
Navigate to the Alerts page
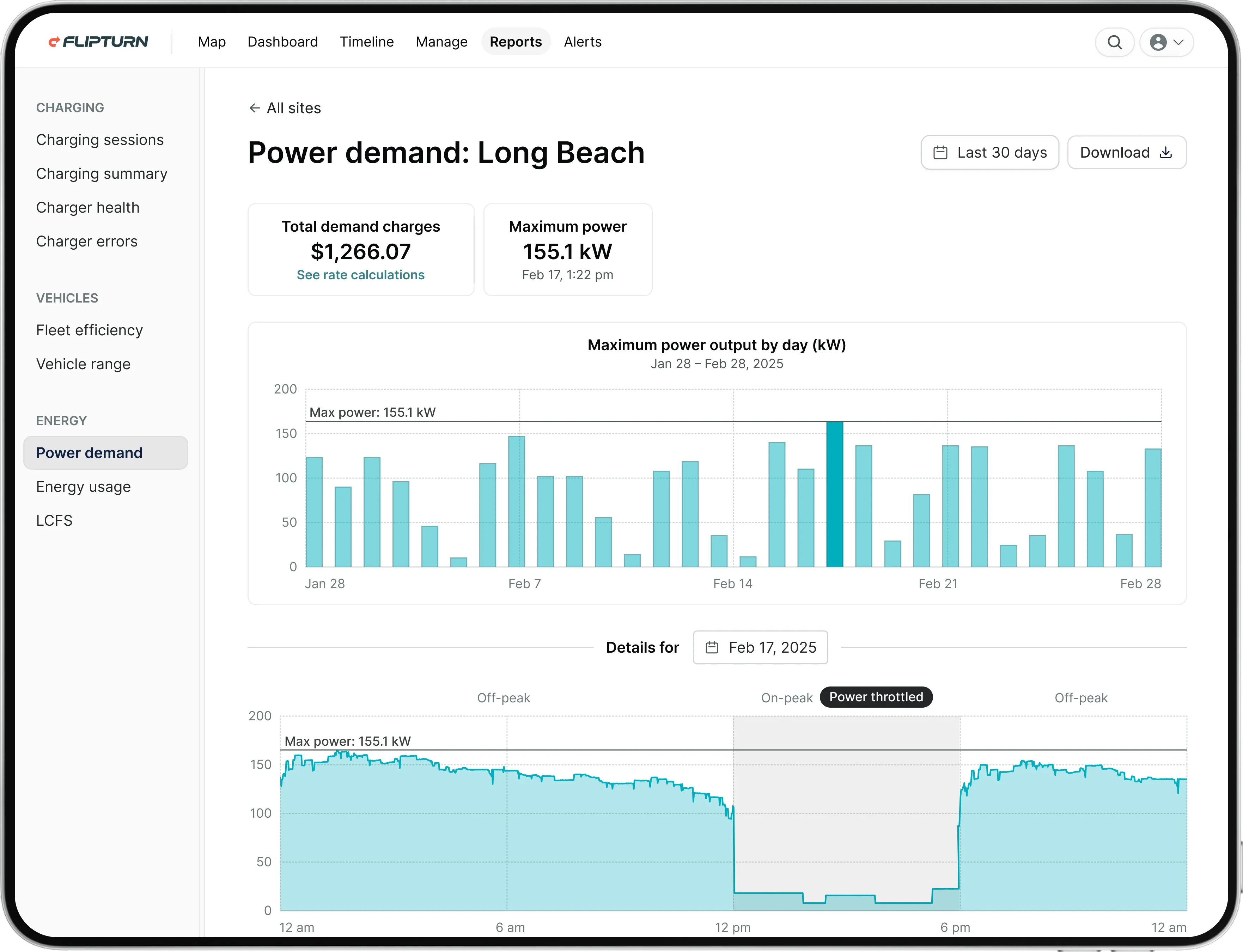click(x=582, y=41)
